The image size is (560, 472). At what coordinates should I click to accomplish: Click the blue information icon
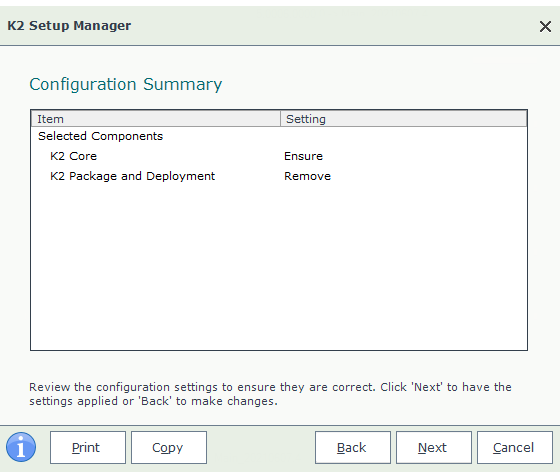point(21,447)
